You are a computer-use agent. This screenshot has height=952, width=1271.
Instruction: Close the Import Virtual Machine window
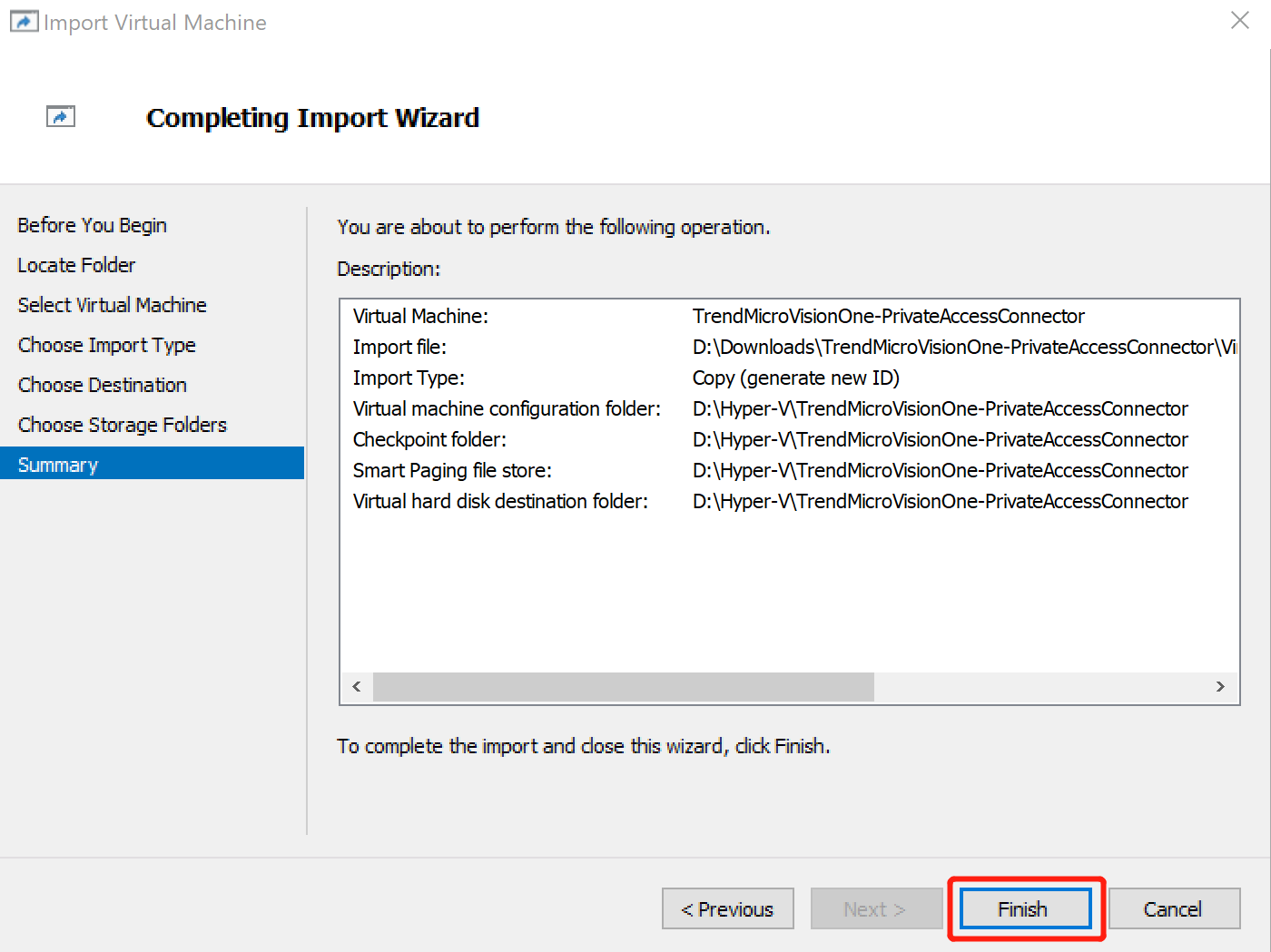[1240, 20]
